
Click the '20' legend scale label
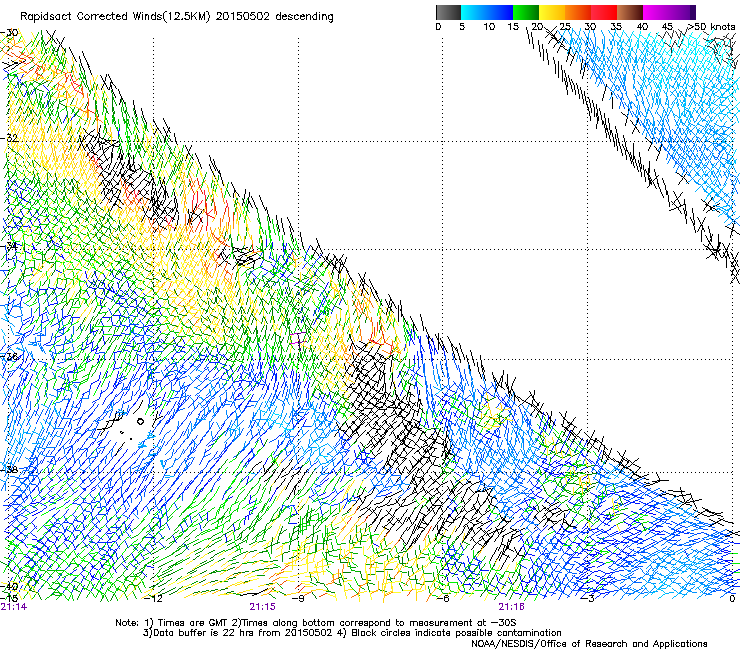pos(537,26)
